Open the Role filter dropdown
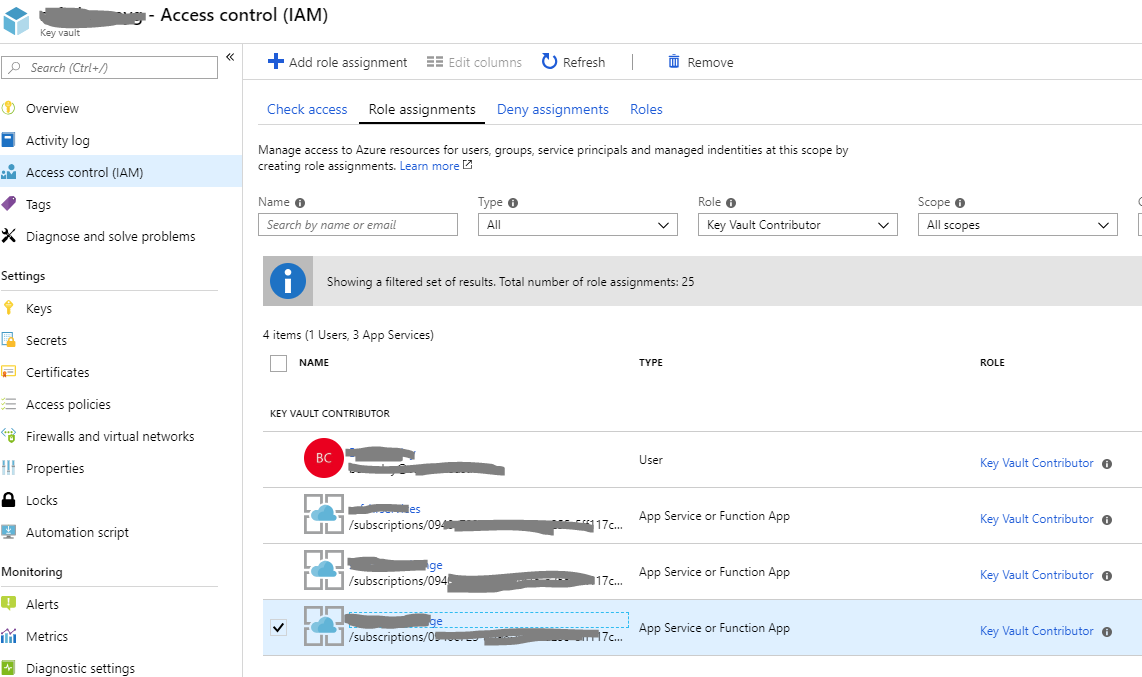This screenshot has width=1142, height=677. (x=798, y=225)
